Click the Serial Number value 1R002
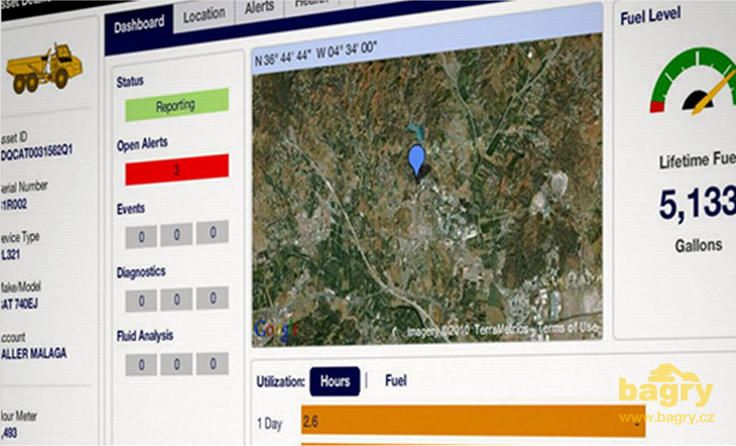Image resolution: width=736 pixels, height=446 pixels. click(14, 205)
